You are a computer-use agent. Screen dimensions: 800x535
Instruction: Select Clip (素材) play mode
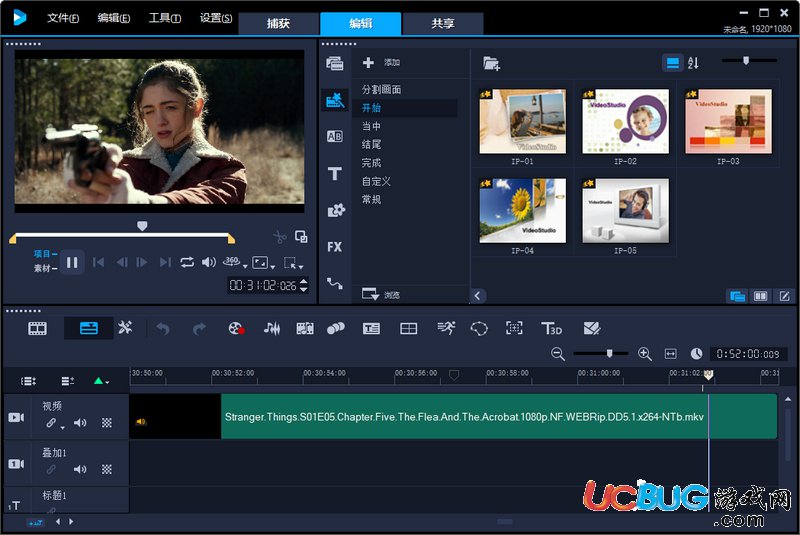point(45,268)
